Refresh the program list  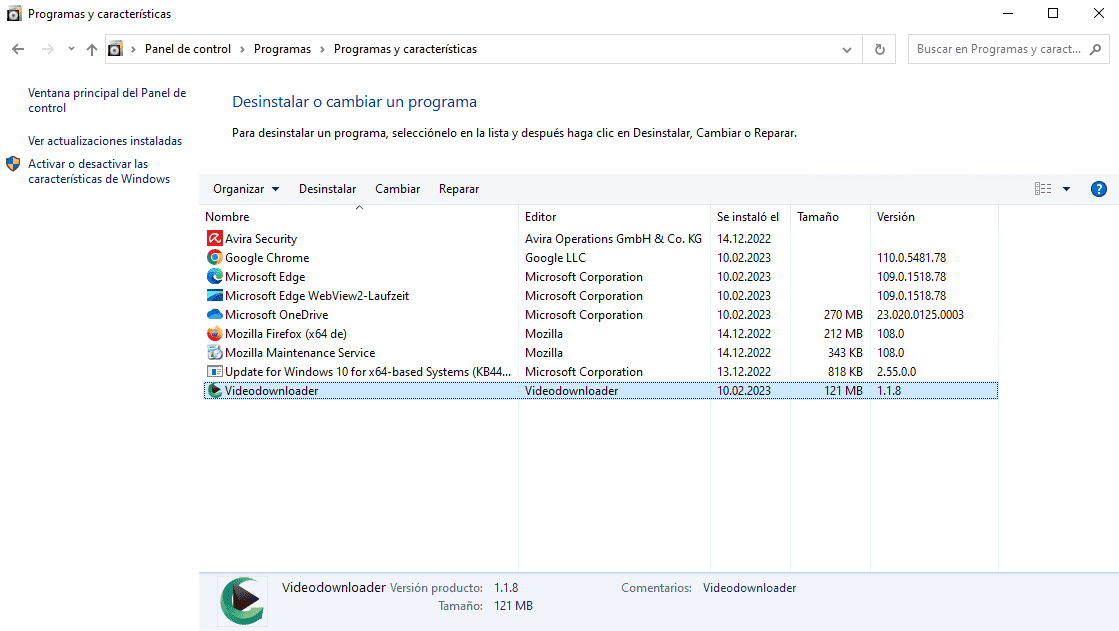tap(878, 48)
